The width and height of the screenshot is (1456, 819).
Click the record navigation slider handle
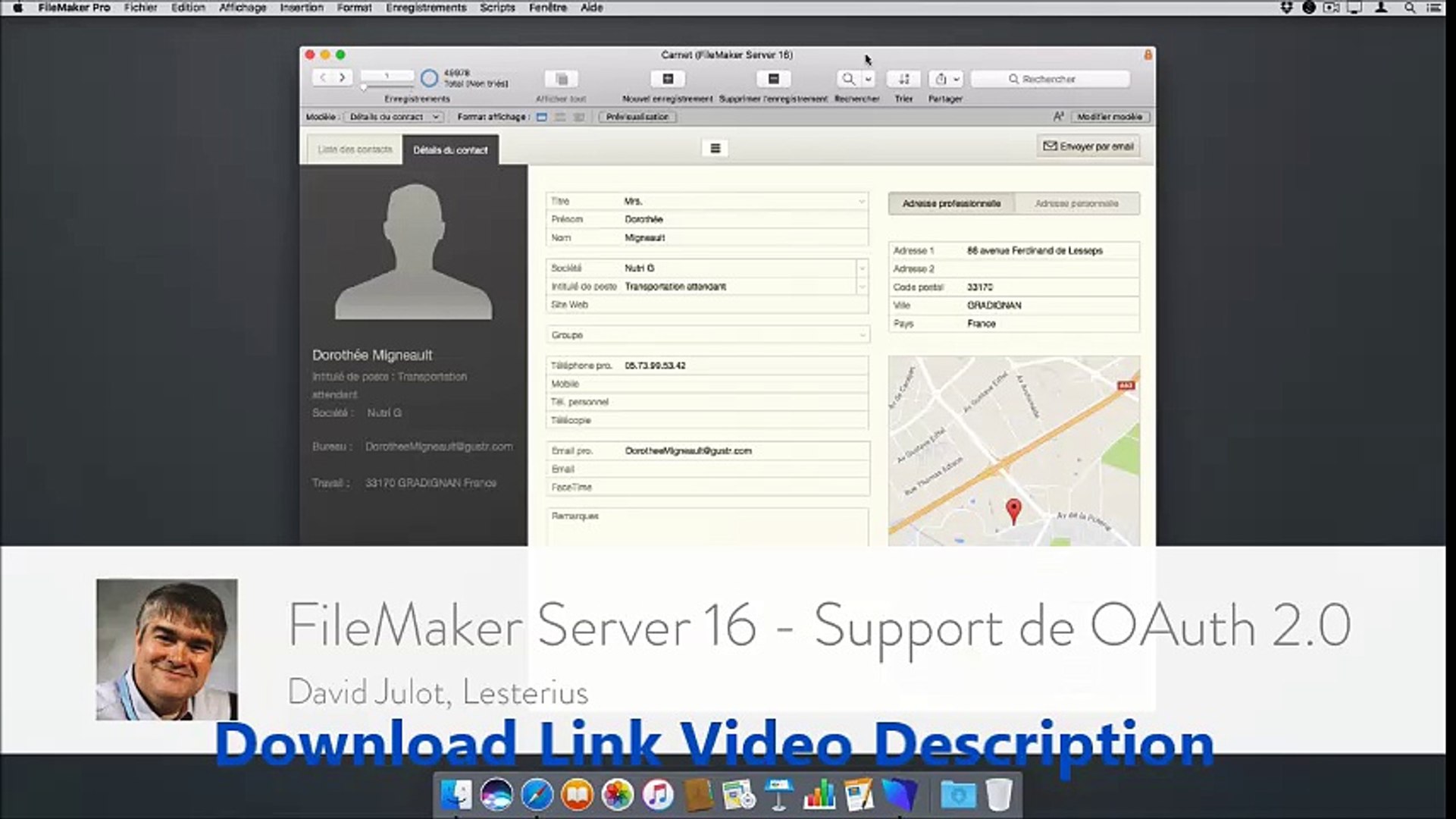tap(364, 88)
